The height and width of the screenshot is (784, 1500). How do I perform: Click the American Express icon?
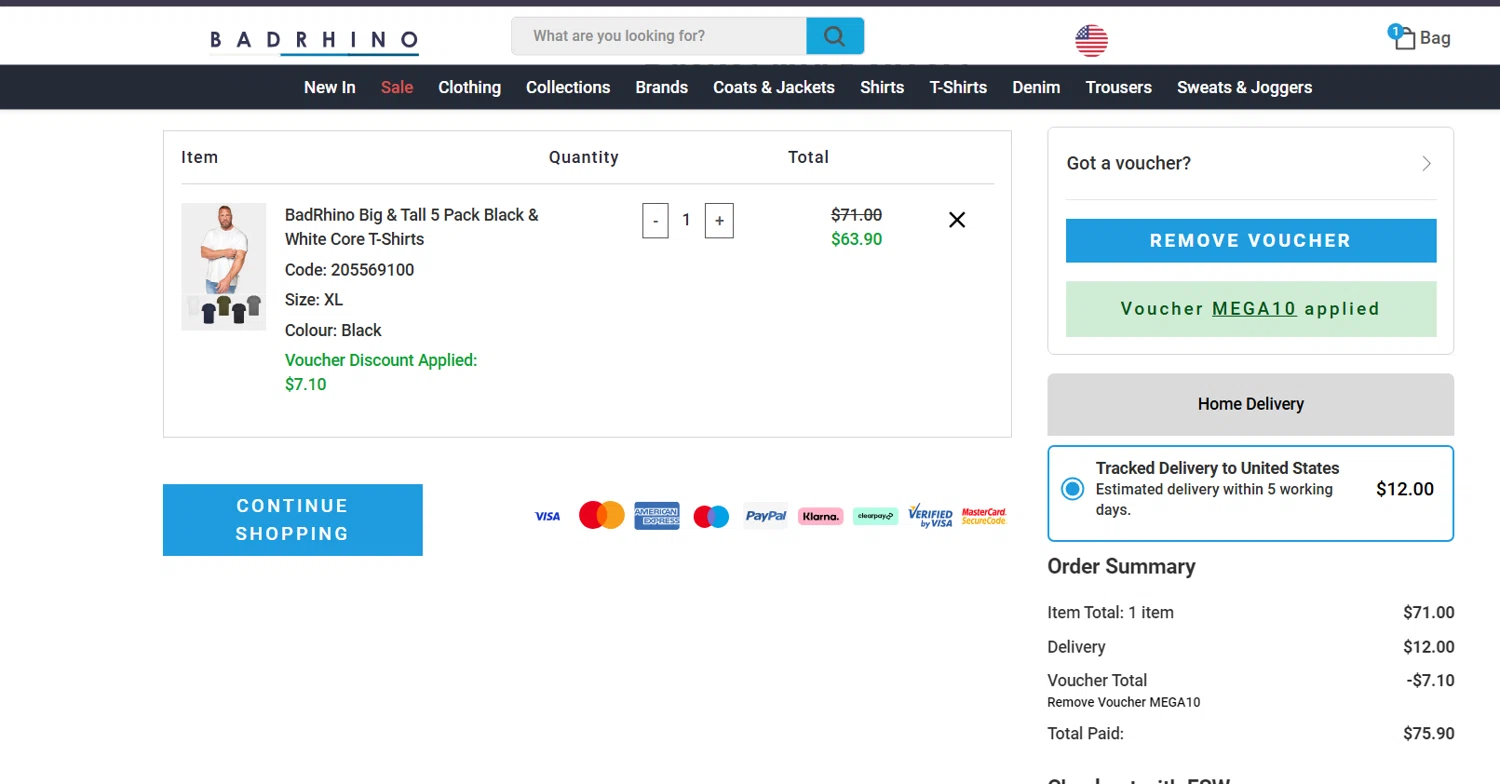(657, 516)
